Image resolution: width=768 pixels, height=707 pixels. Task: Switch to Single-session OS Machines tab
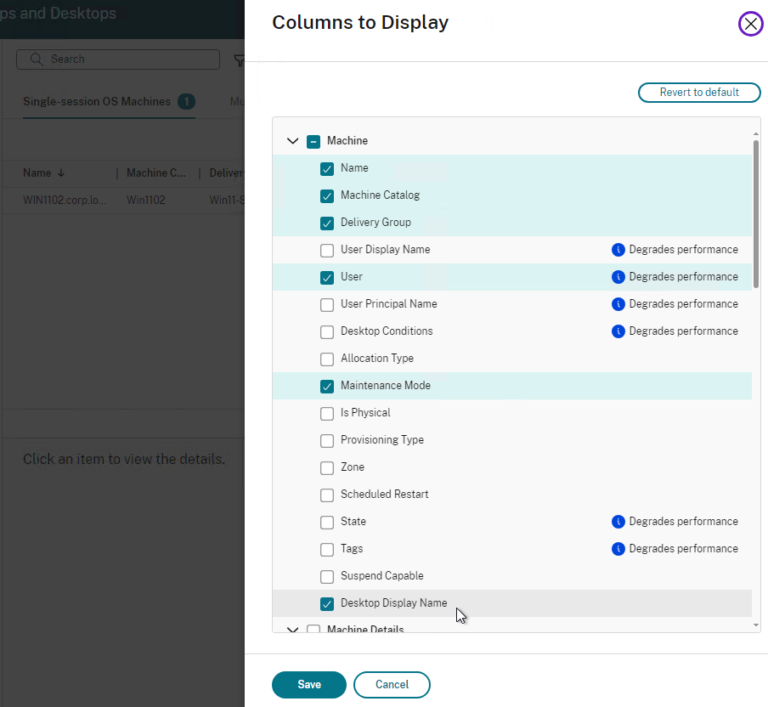coord(99,102)
